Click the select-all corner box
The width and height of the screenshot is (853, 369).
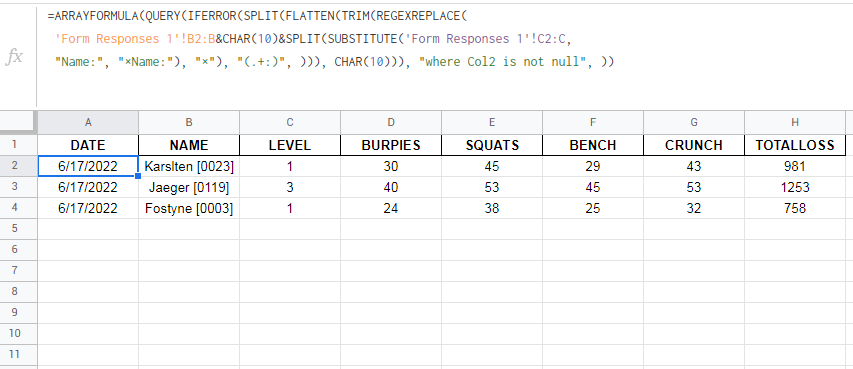pyautogui.click(x=18, y=122)
